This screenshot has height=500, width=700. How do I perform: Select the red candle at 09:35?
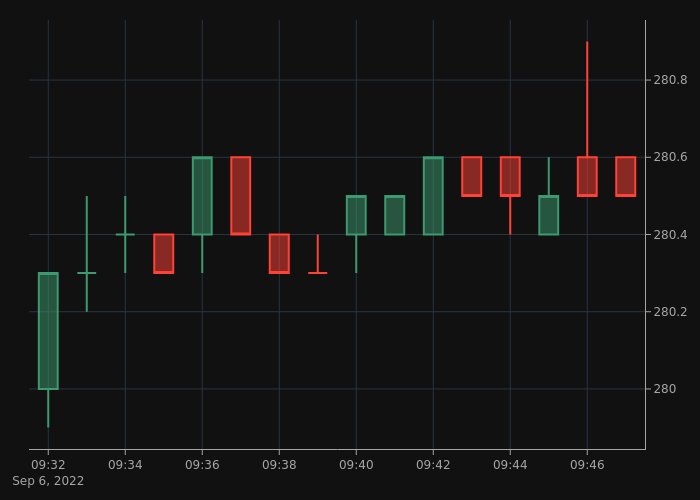163,254
